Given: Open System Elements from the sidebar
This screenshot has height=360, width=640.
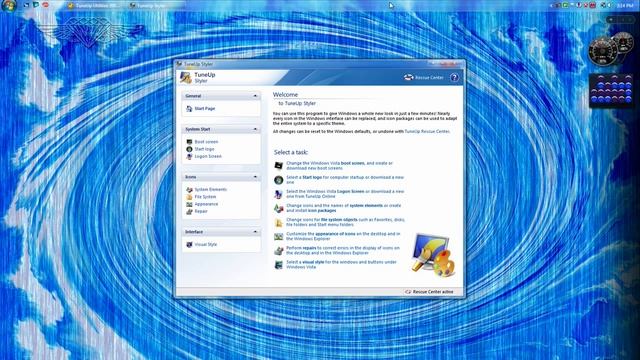Looking at the screenshot, I should coord(210,189).
